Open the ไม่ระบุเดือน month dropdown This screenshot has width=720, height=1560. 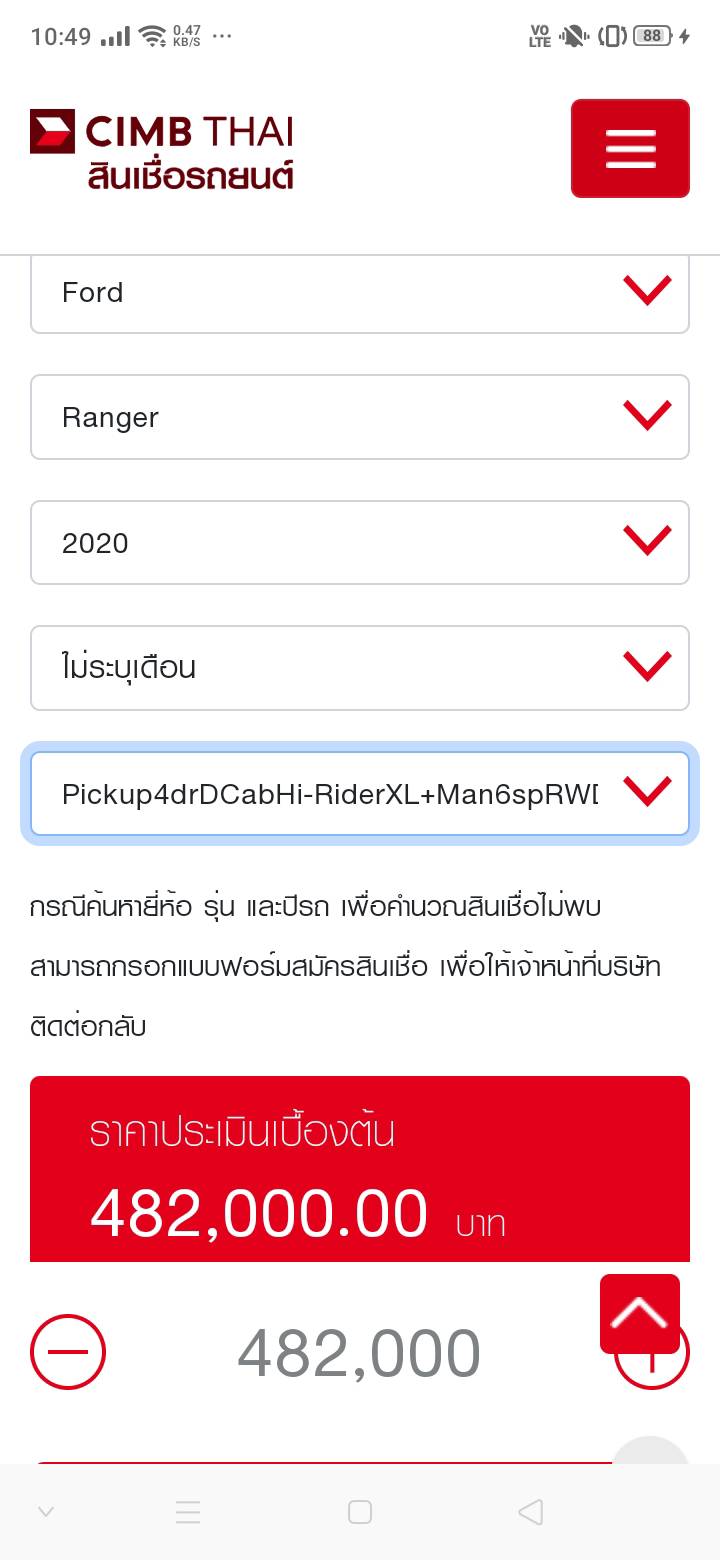330,667
